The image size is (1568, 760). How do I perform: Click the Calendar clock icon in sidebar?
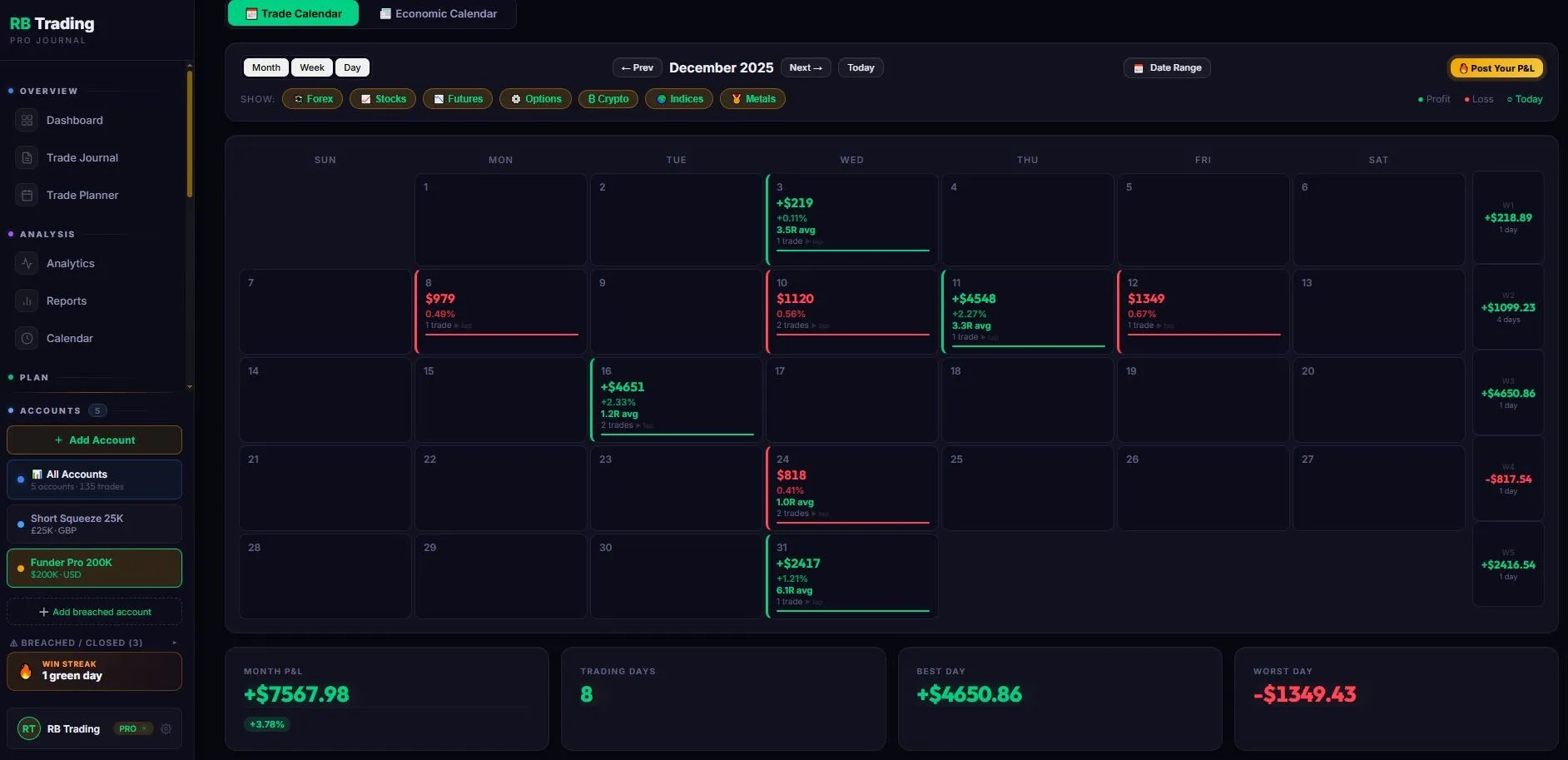click(x=27, y=339)
